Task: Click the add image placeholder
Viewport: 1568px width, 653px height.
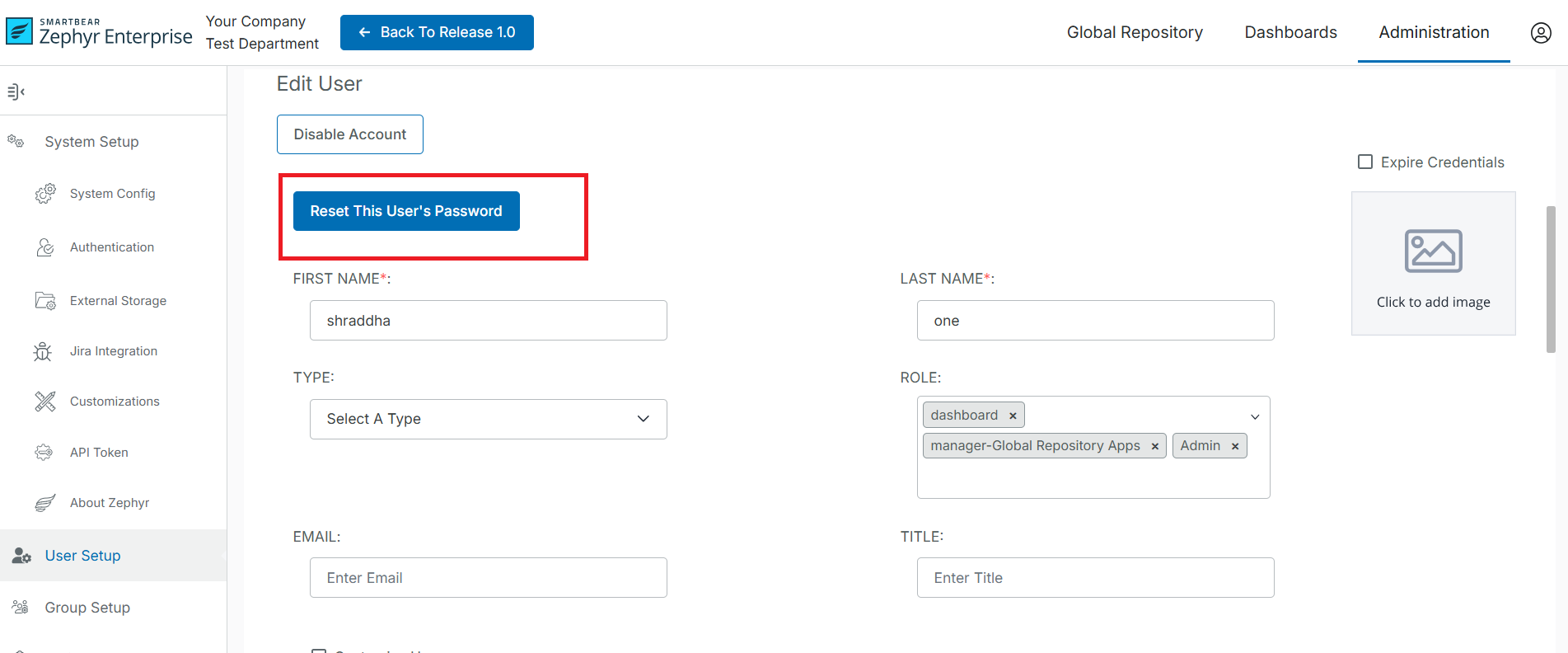Action: click(x=1433, y=264)
